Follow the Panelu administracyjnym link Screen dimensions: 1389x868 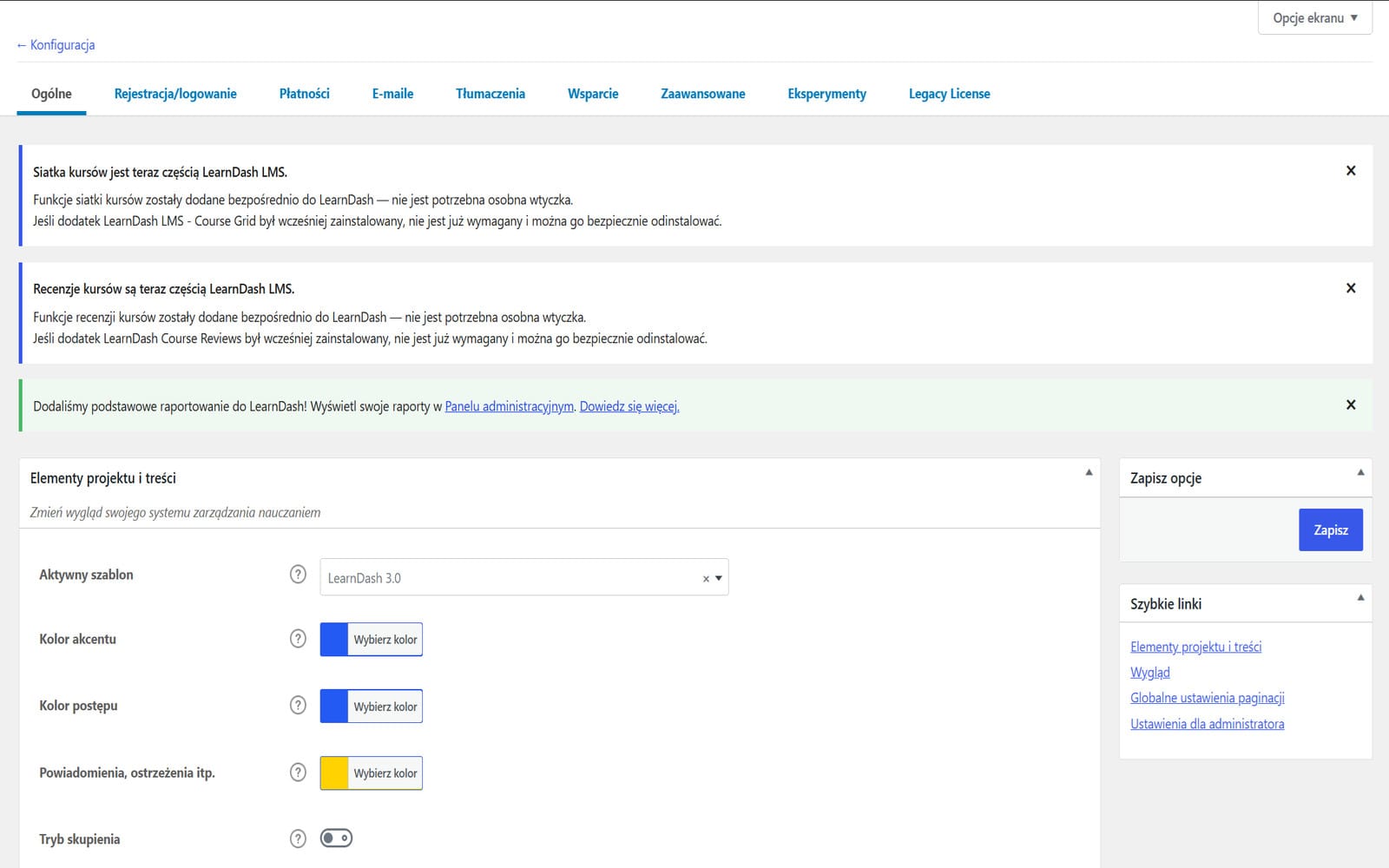point(510,406)
